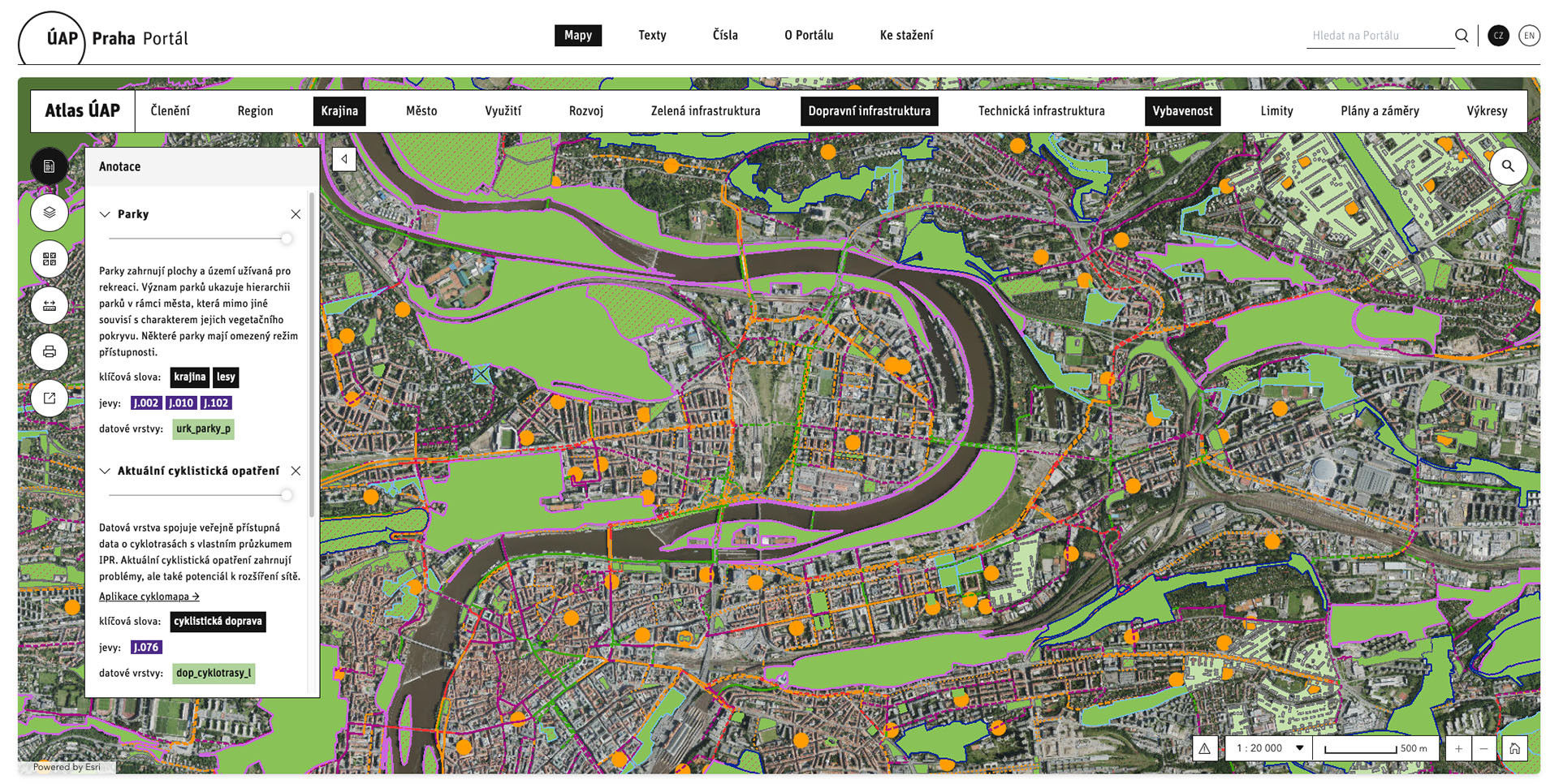Click the share/export external link icon
The width and height of the screenshot is (1559, 784).
click(x=50, y=398)
